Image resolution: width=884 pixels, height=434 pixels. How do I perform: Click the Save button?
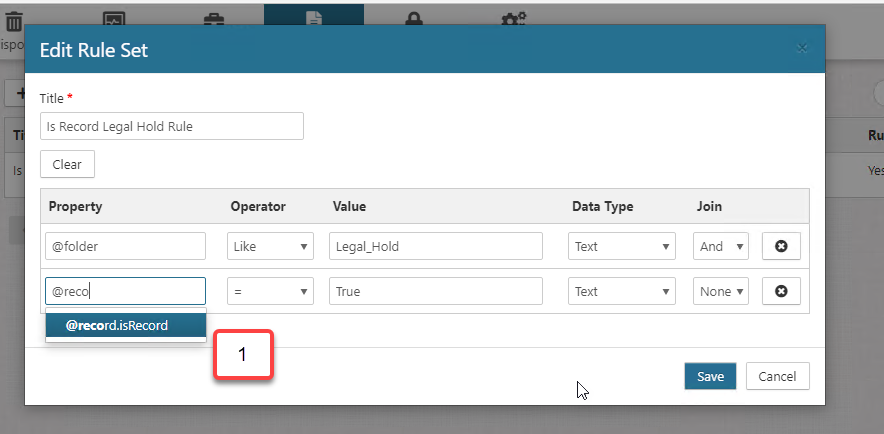click(x=710, y=376)
